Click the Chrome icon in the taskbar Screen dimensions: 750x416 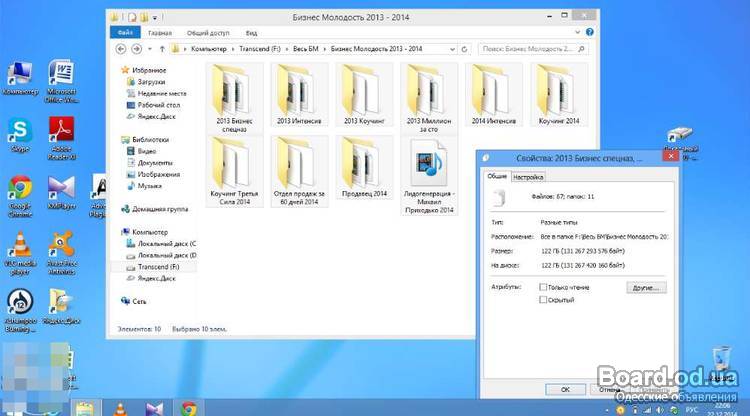(x=188, y=407)
